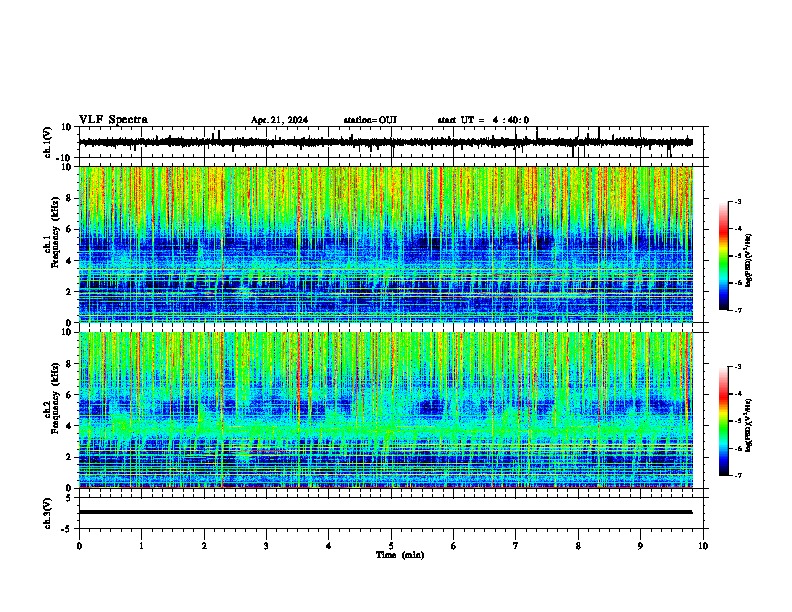Click the "8" kHz tick on ch.1 spectrogram
Viewport: 792px width, 612px height.
[x=70, y=198]
